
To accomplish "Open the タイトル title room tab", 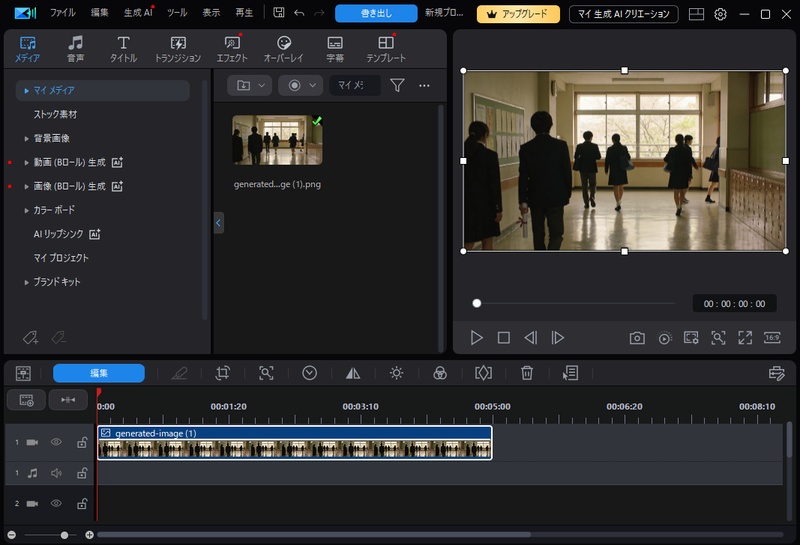I will [123, 49].
